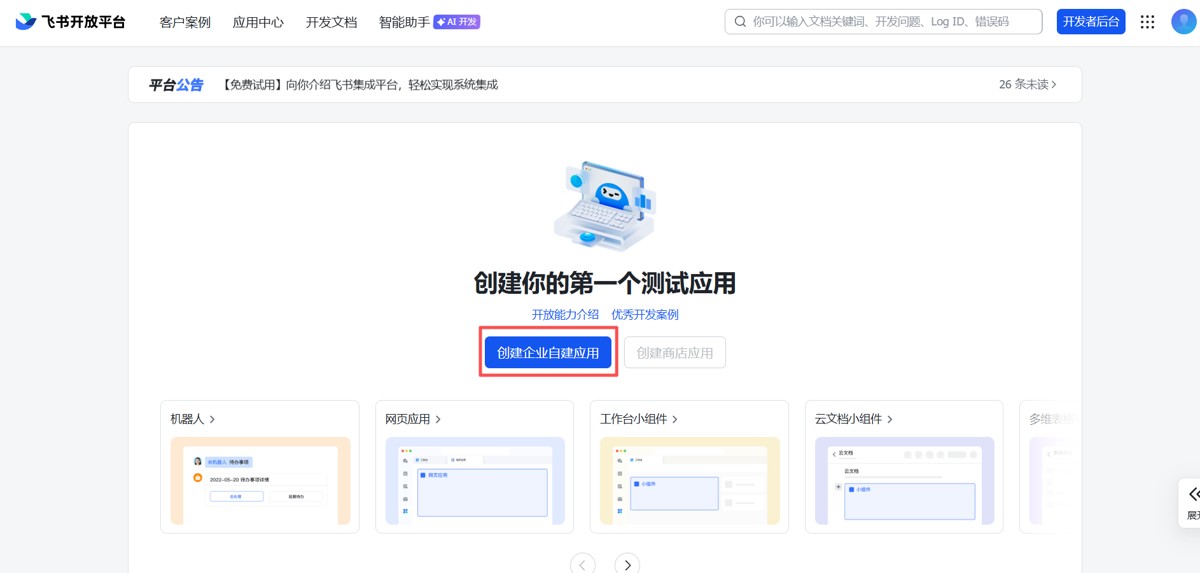The width and height of the screenshot is (1200, 573).
Task: Open 开放能力介绍 link
Action: (565, 314)
